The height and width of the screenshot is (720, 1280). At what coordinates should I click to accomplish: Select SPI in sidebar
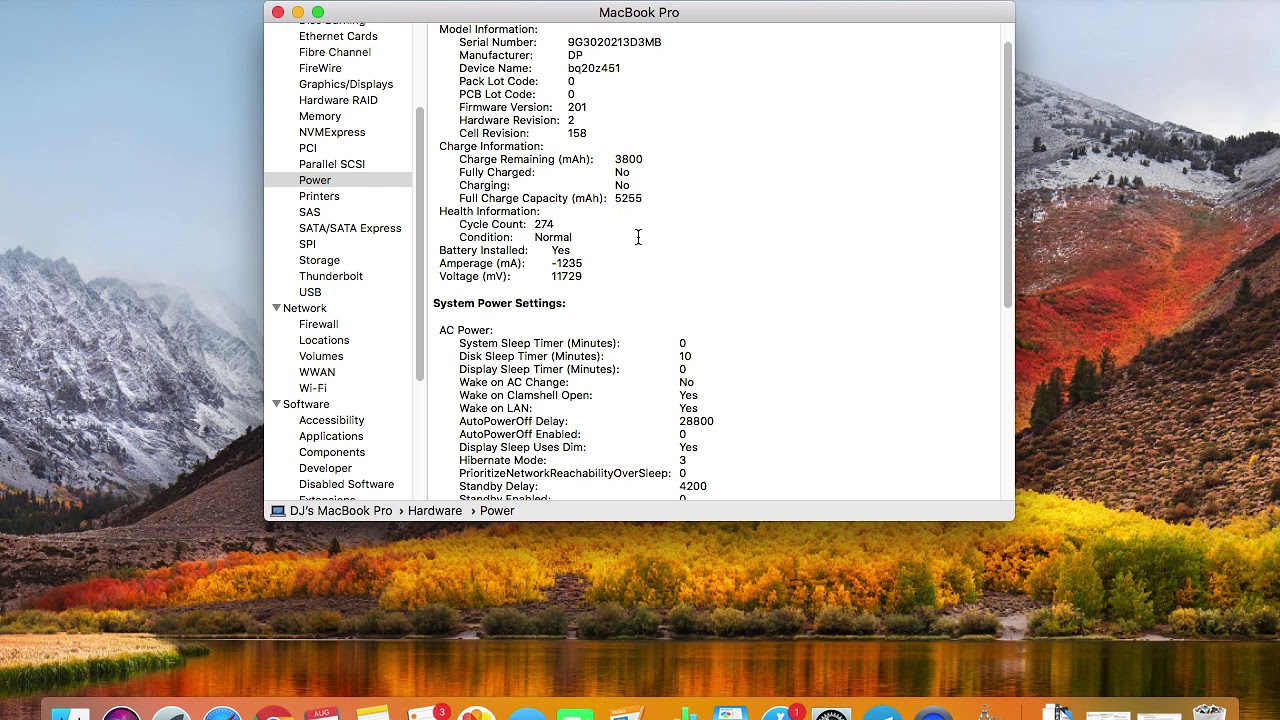click(x=307, y=244)
